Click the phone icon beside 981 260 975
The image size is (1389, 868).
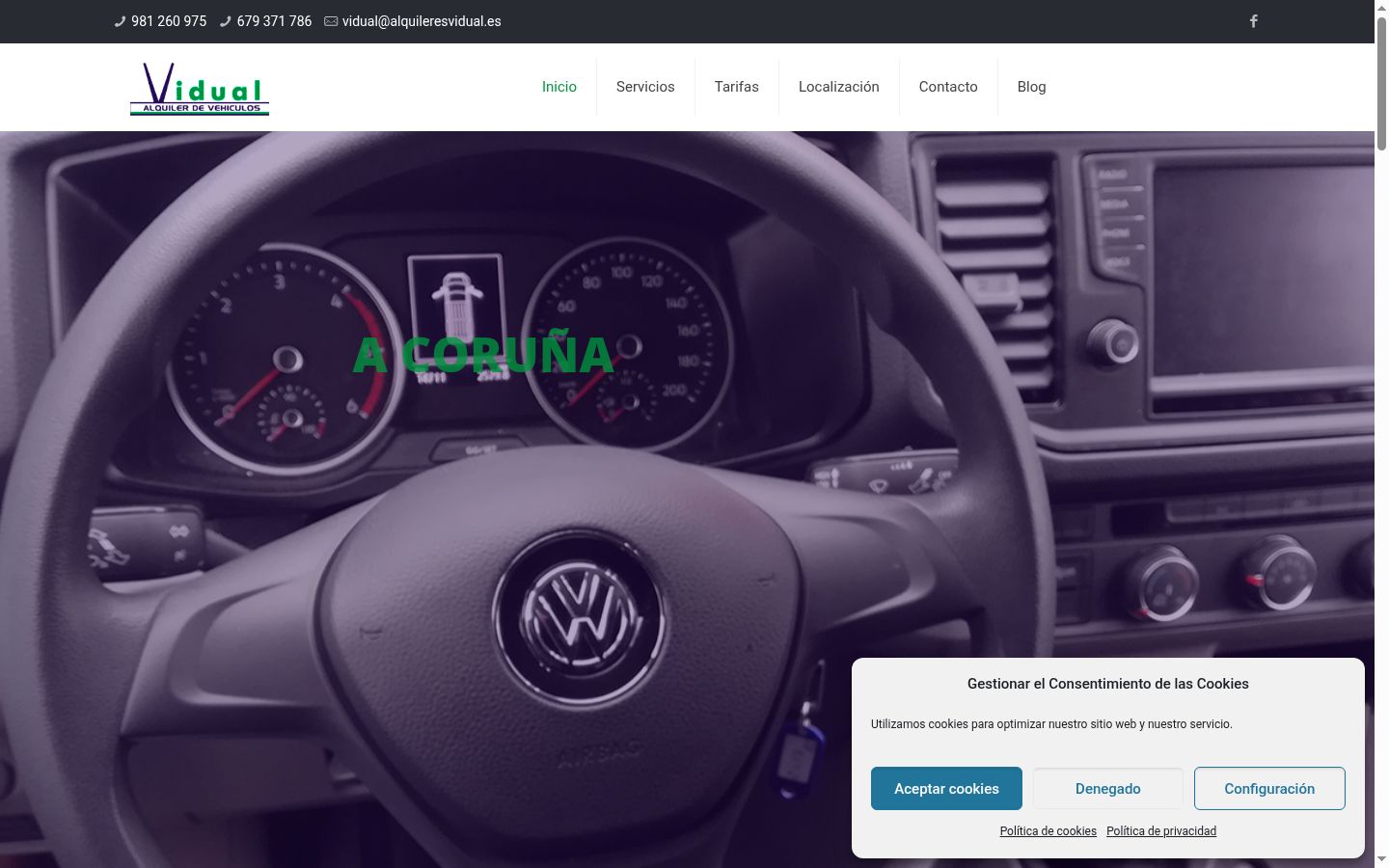click(120, 21)
